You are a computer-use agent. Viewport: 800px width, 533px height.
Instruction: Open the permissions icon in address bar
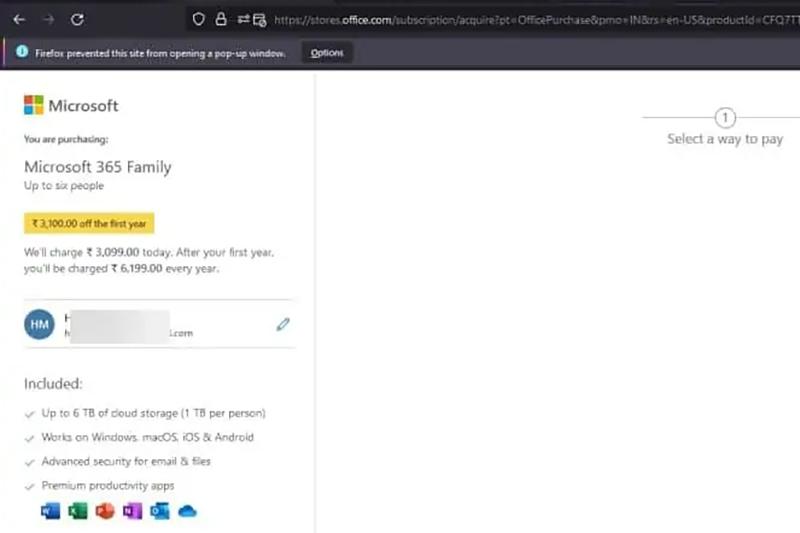pyautogui.click(x=250, y=19)
